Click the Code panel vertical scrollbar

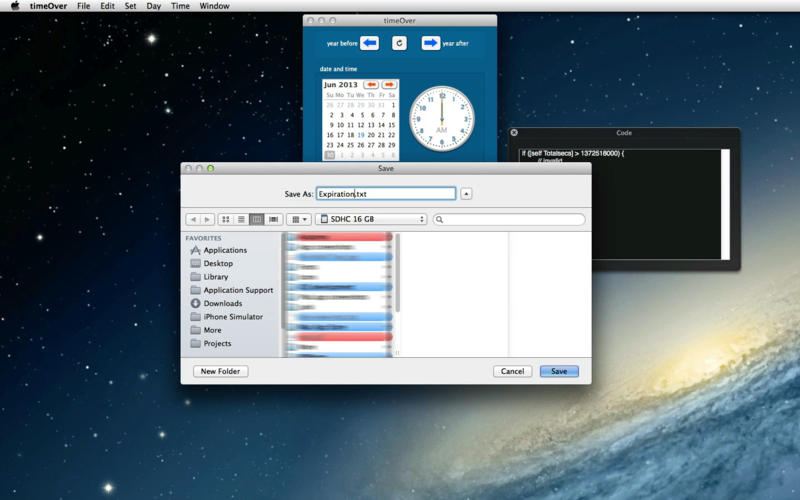(x=725, y=204)
